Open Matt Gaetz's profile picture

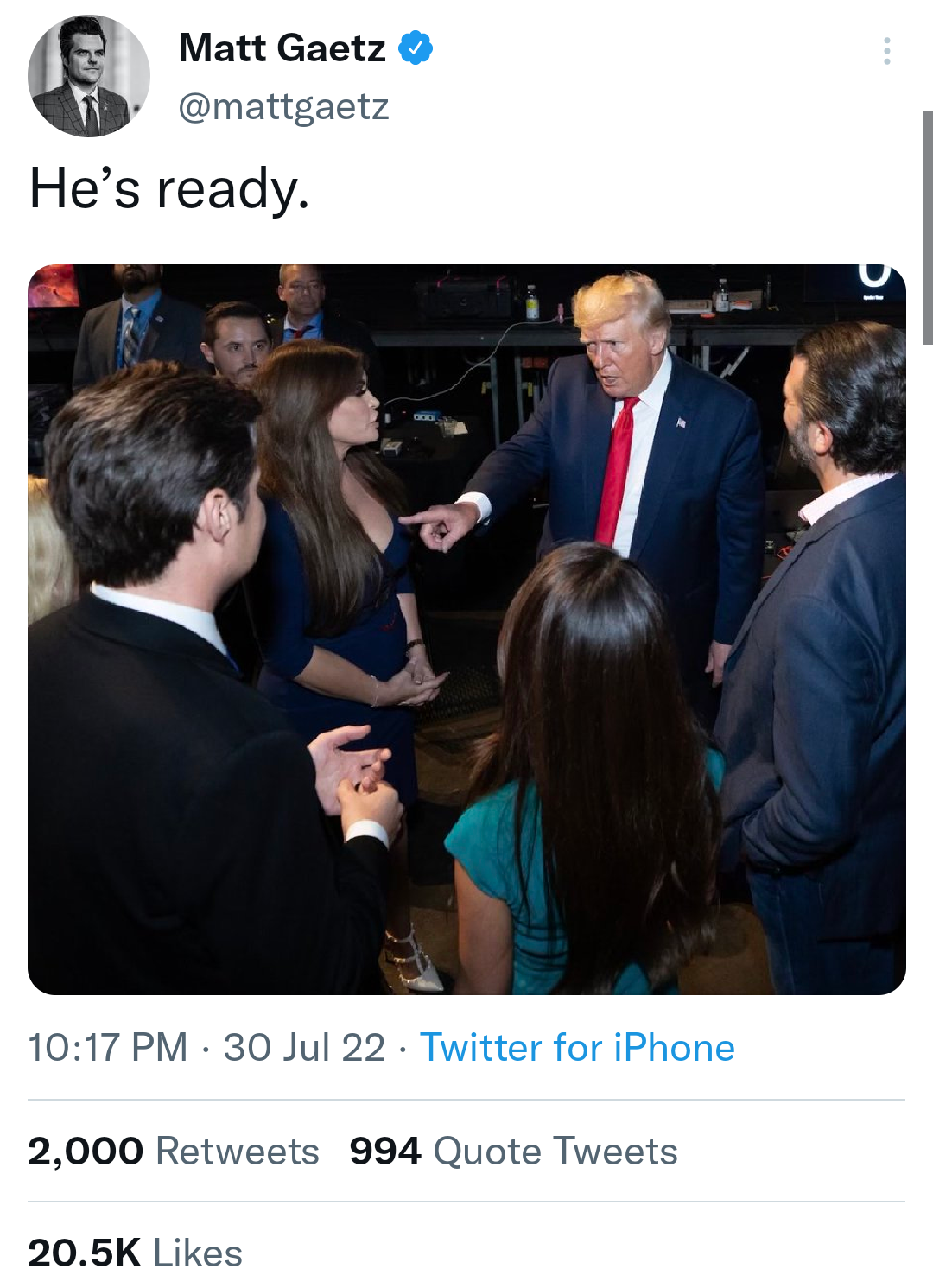89,76
